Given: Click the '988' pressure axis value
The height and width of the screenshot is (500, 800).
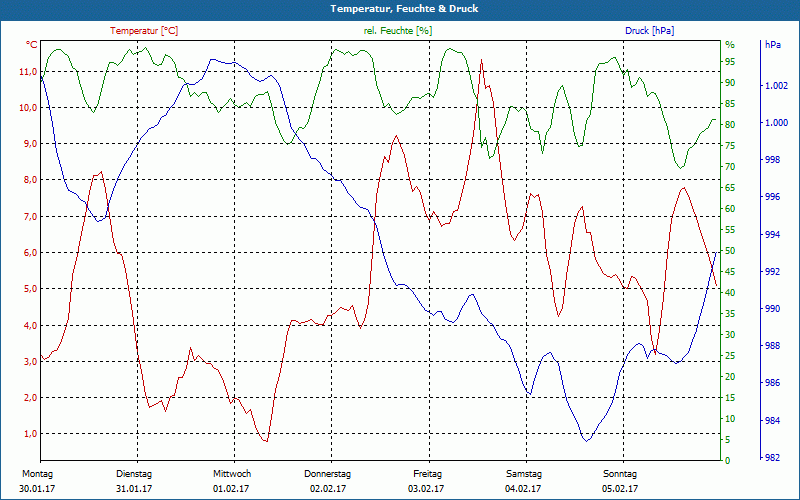Looking at the screenshot, I should tap(772, 346).
